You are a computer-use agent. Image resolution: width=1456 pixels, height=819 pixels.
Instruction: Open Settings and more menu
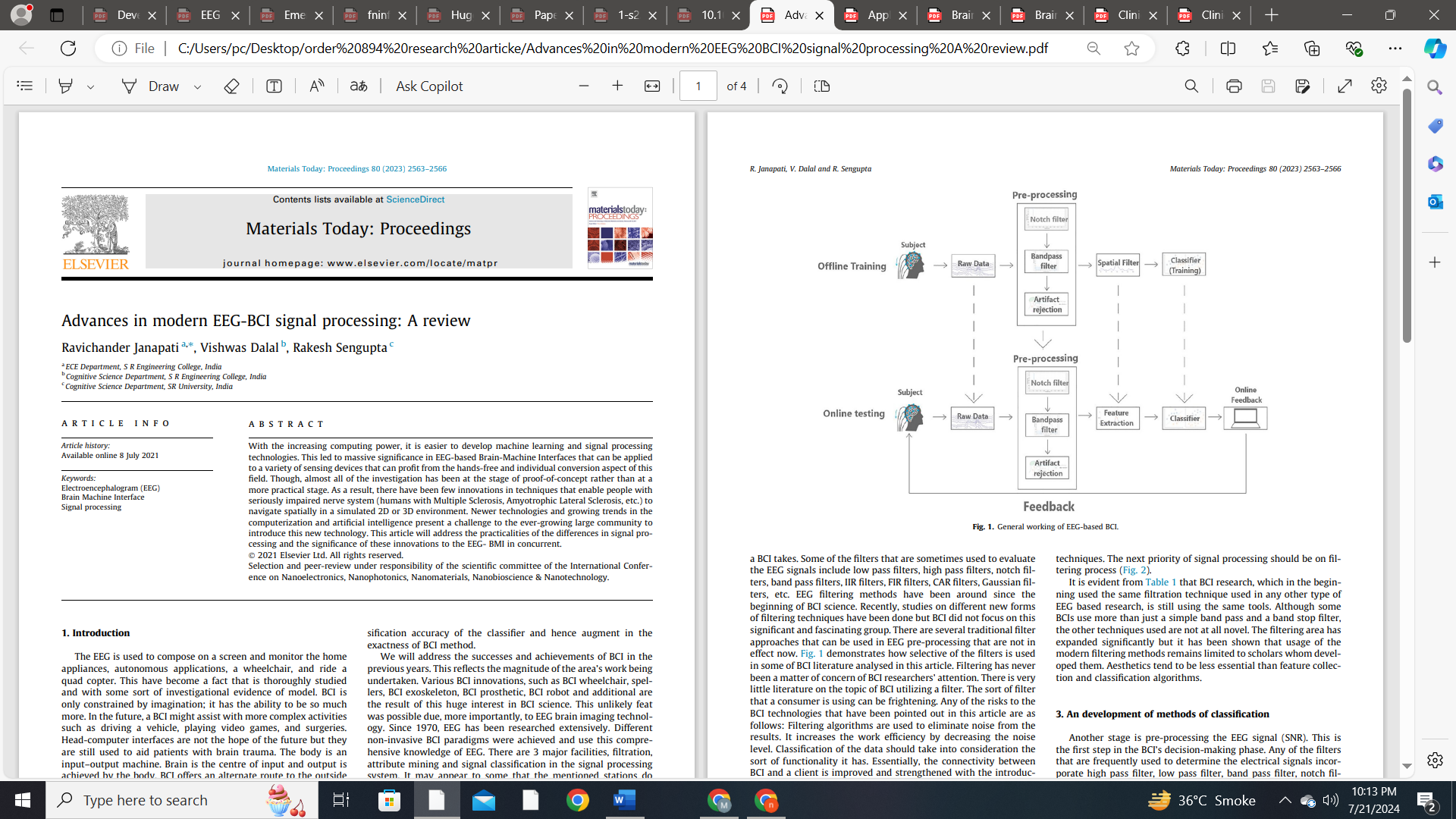coord(1395,49)
